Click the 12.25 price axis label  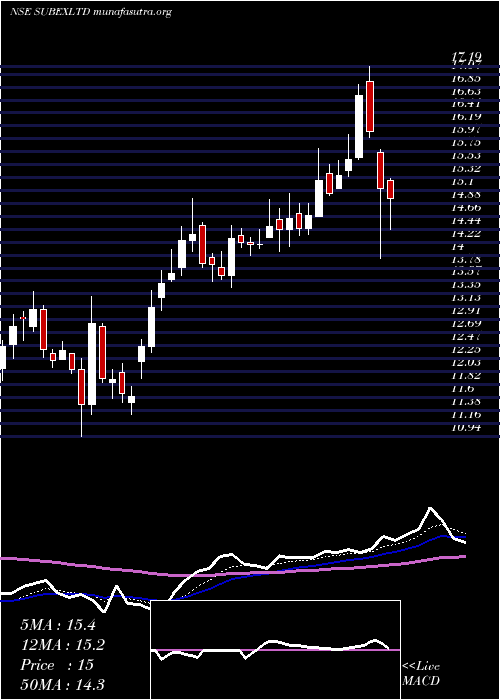pos(466,350)
